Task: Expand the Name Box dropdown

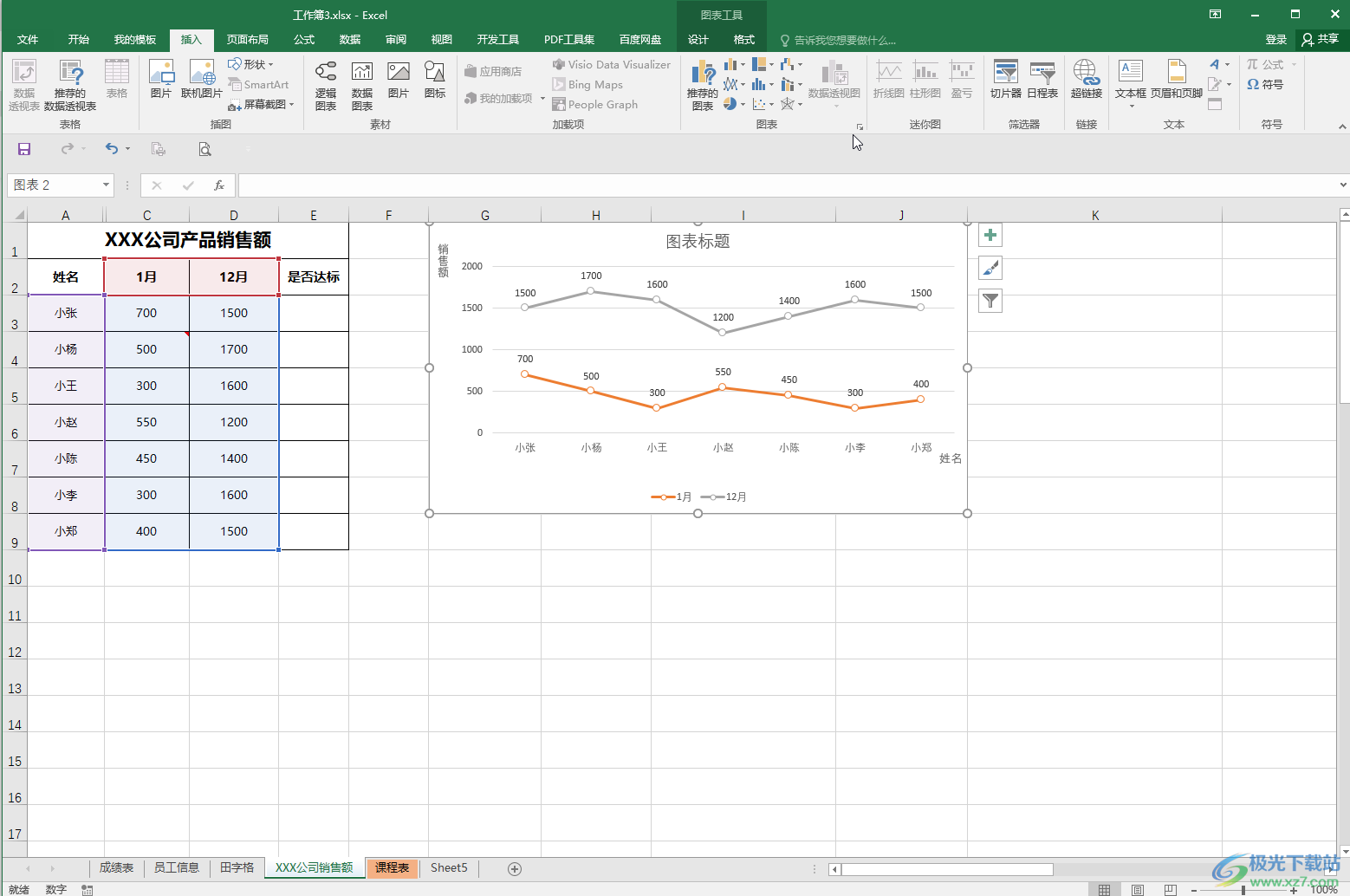Action: pyautogui.click(x=106, y=185)
